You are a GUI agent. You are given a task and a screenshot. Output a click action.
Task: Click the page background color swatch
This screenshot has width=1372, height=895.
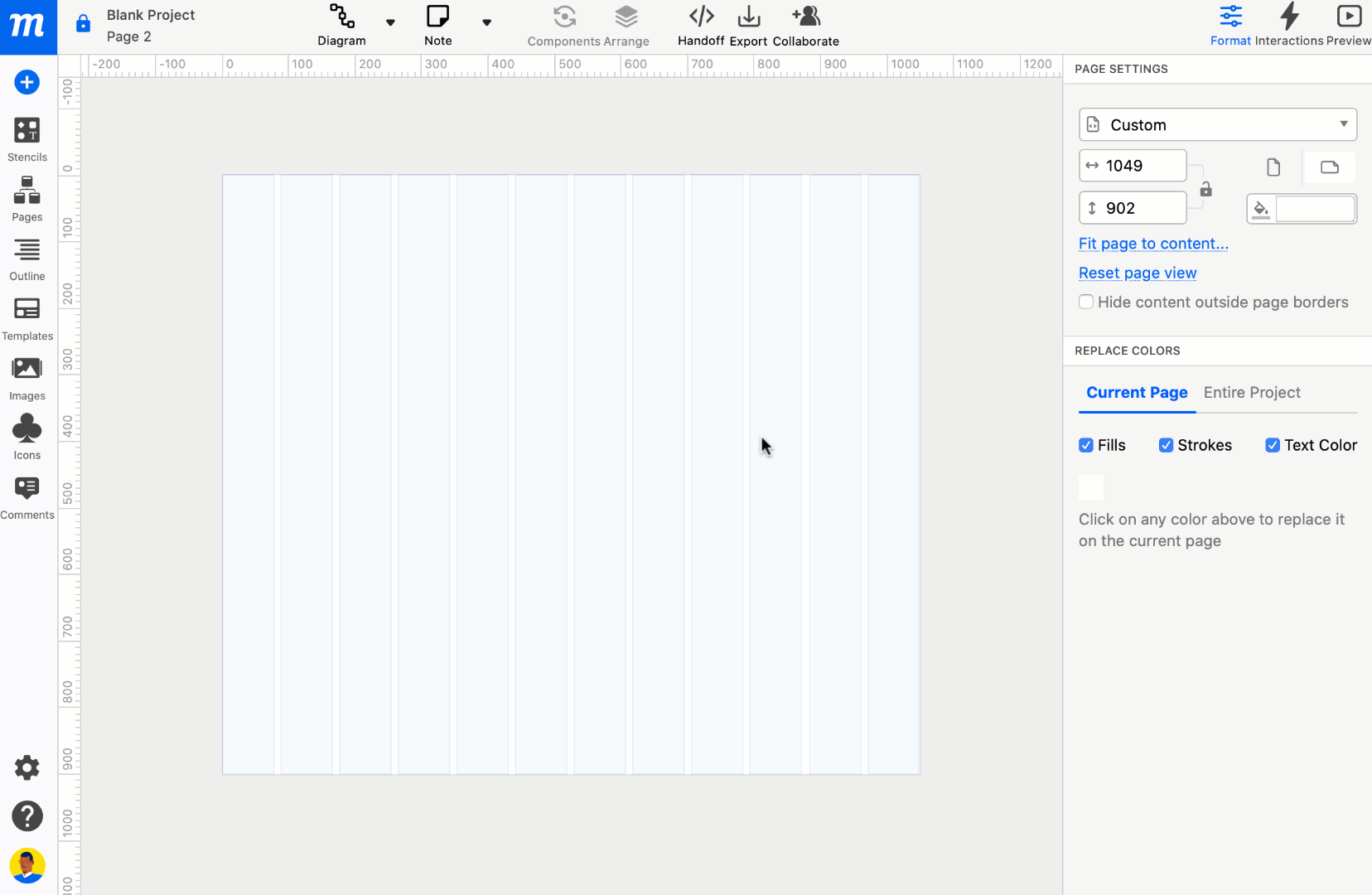1315,209
